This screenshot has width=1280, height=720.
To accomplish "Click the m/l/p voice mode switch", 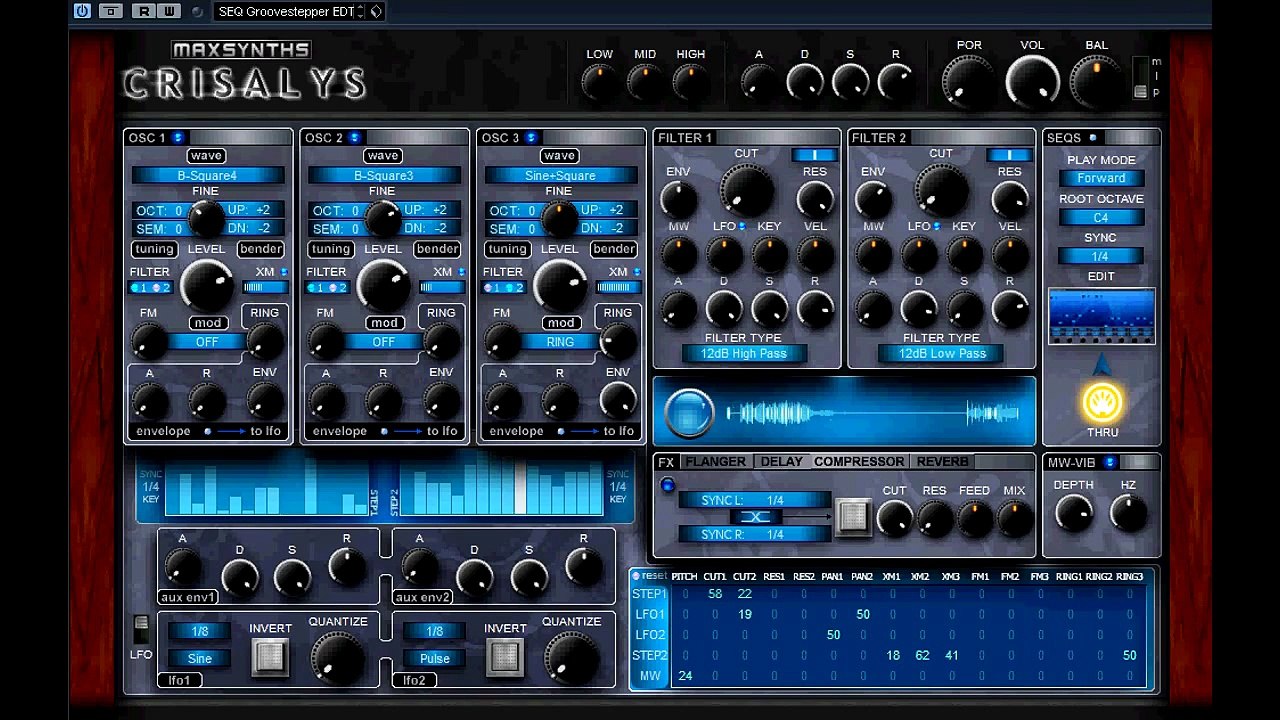I will [x=1140, y=78].
